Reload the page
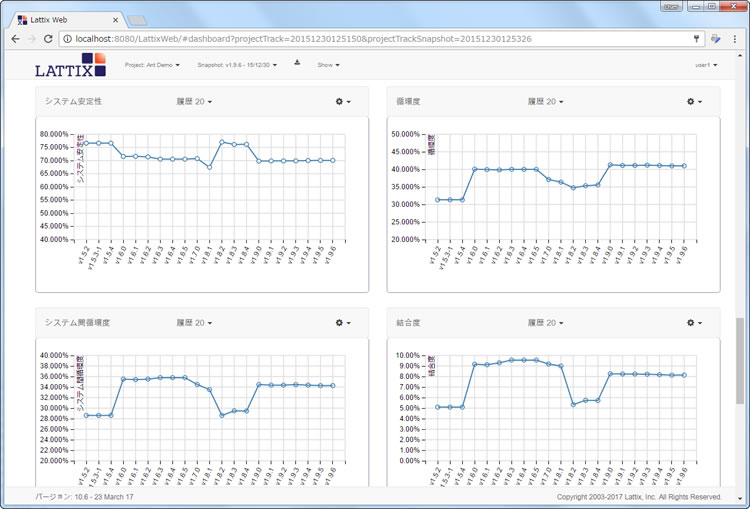This screenshot has height=509, width=750. (48, 39)
